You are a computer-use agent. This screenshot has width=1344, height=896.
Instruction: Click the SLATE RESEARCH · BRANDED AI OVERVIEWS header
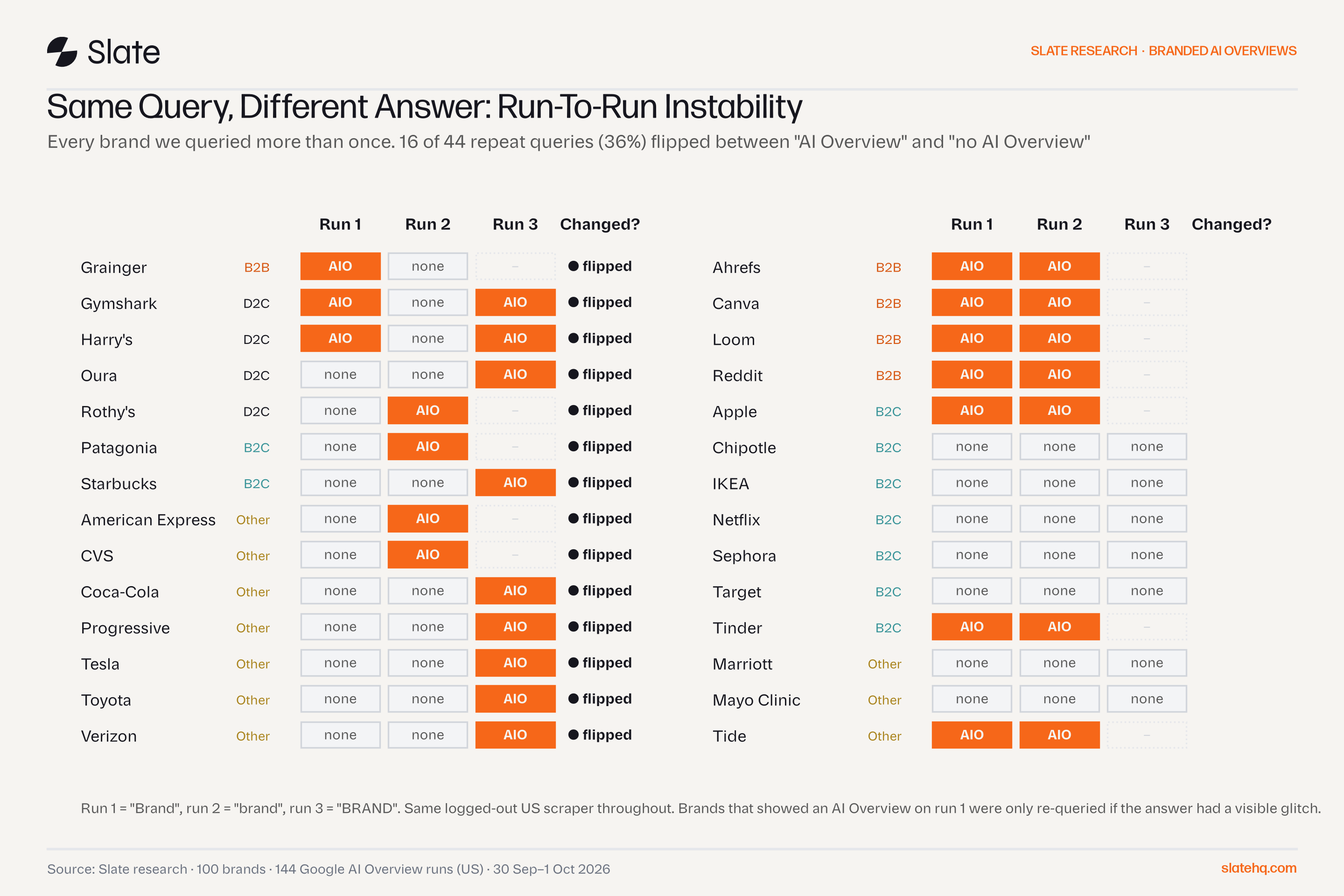coord(1163,51)
